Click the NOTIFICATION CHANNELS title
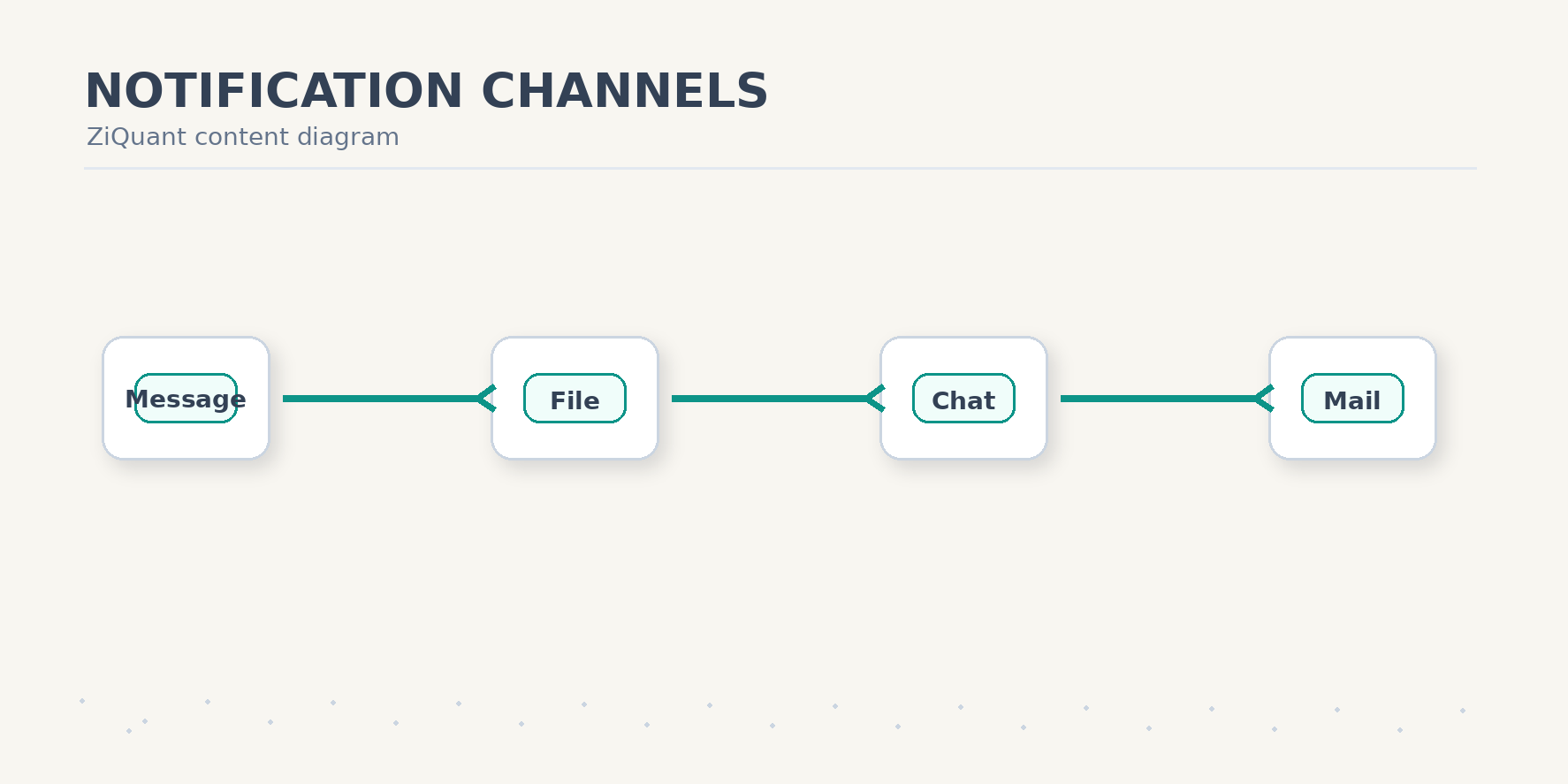The image size is (1568, 784). coord(427,91)
